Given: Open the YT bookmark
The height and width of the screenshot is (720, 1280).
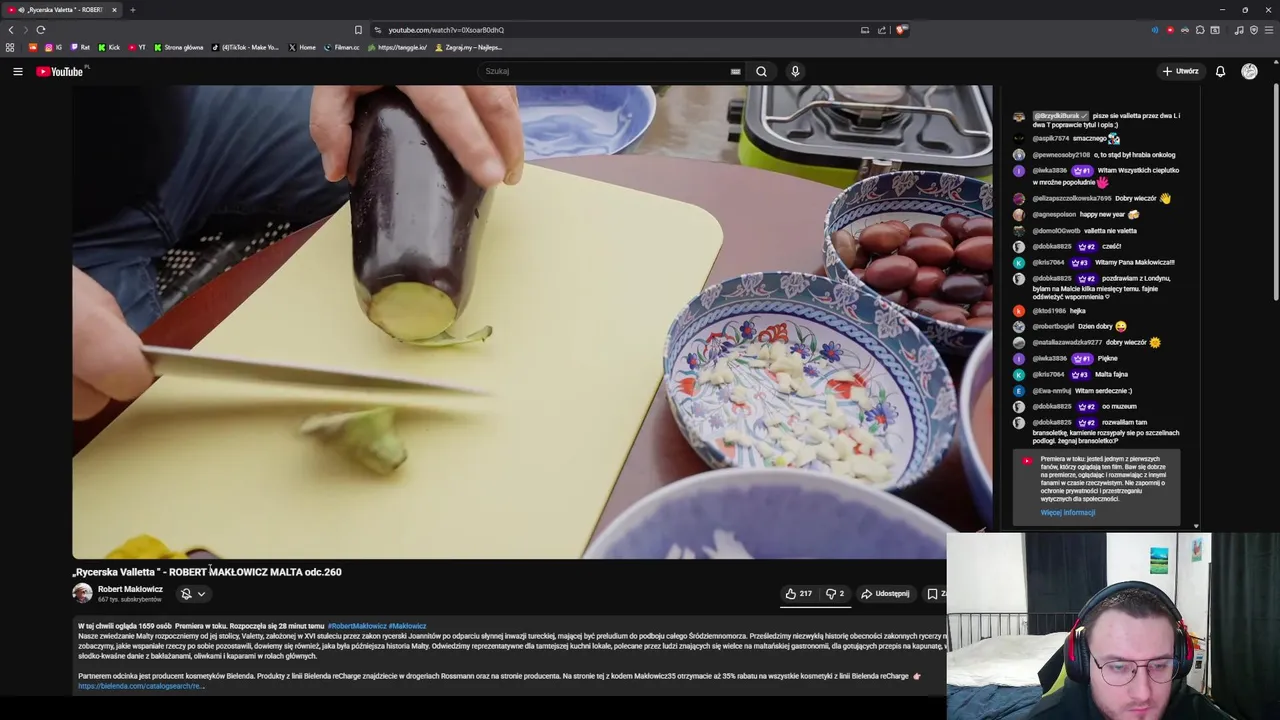Looking at the screenshot, I should click(x=137, y=47).
